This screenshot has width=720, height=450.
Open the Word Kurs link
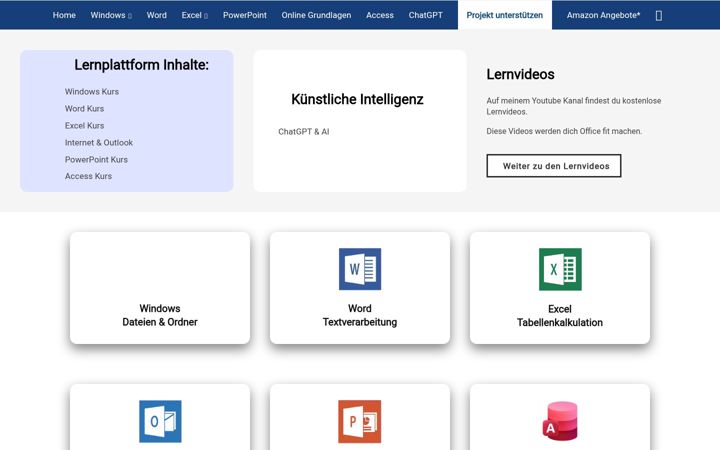pyautogui.click(x=84, y=109)
